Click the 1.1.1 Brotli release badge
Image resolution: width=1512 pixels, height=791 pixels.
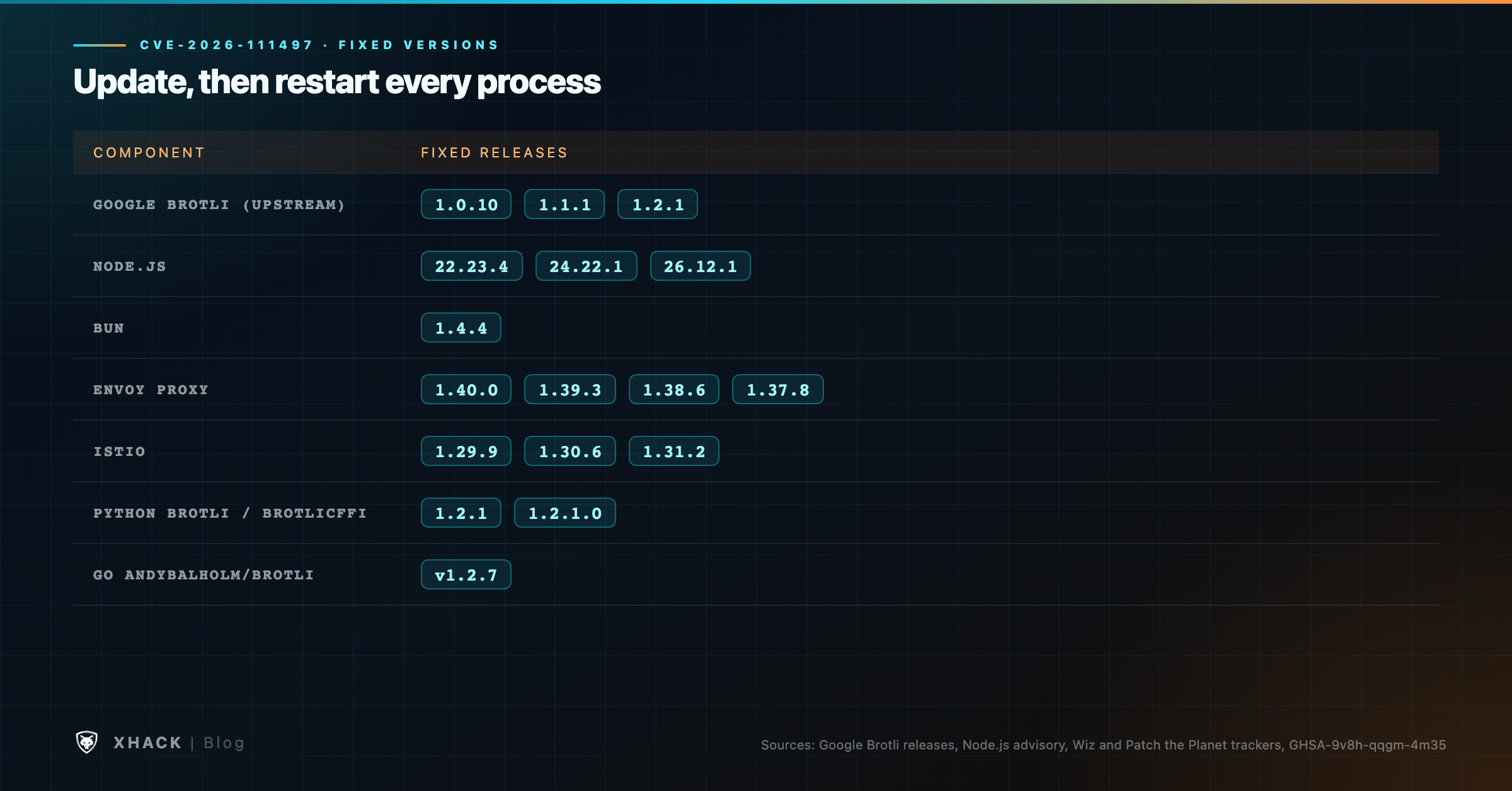coord(564,204)
